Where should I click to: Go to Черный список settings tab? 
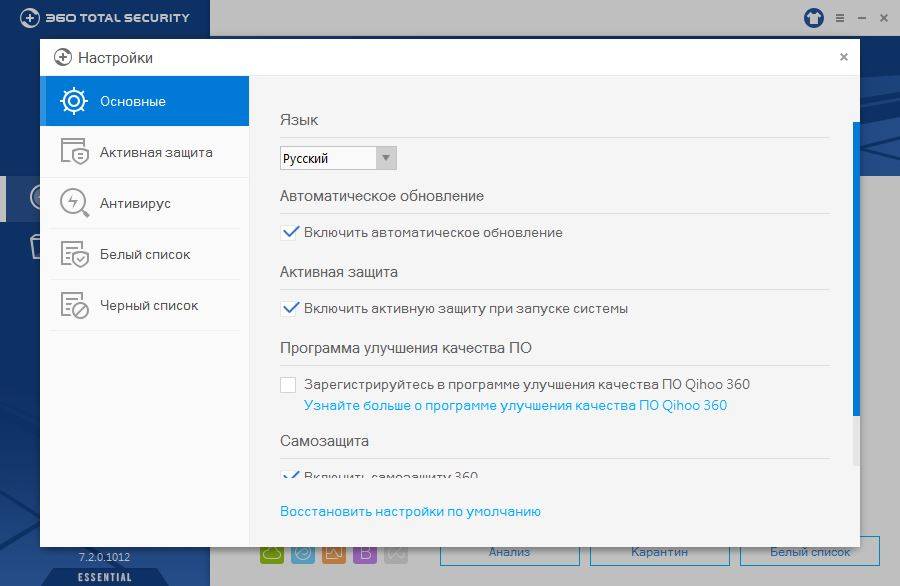coord(145,305)
